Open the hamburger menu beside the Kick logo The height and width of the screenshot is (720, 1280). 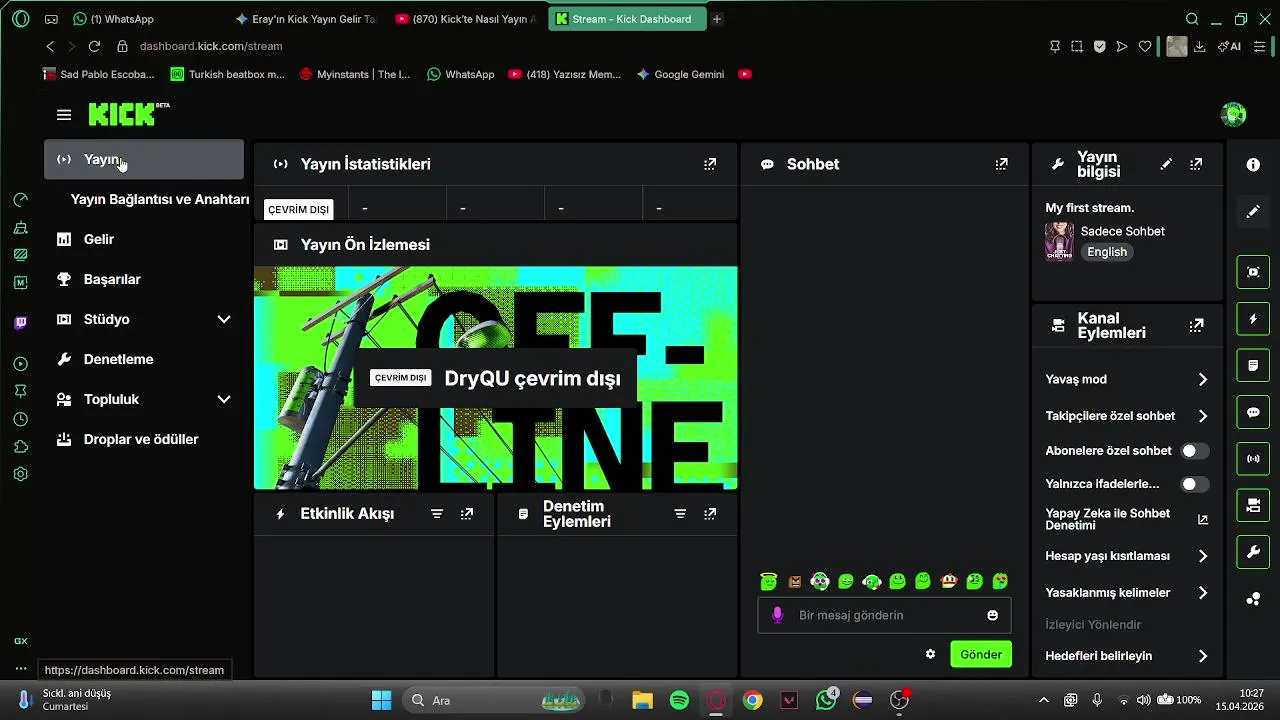pos(64,115)
